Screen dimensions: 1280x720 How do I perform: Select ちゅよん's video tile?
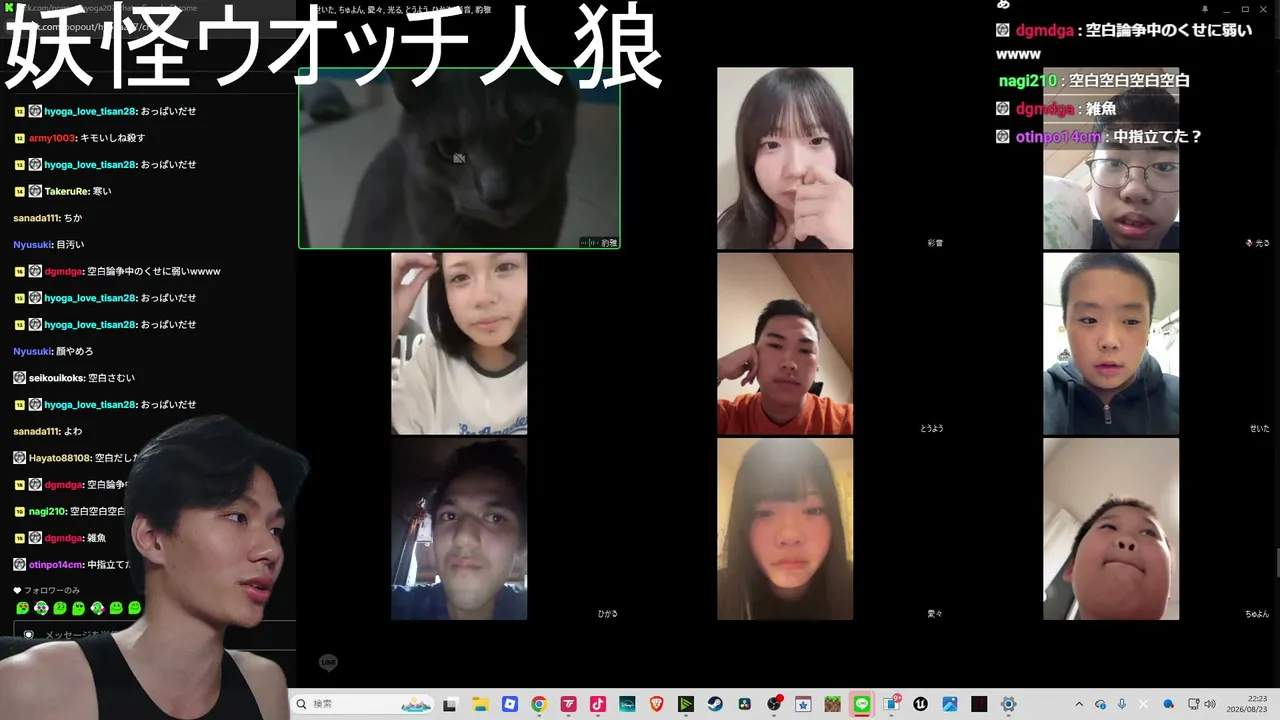pyautogui.click(x=1111, y=528)
